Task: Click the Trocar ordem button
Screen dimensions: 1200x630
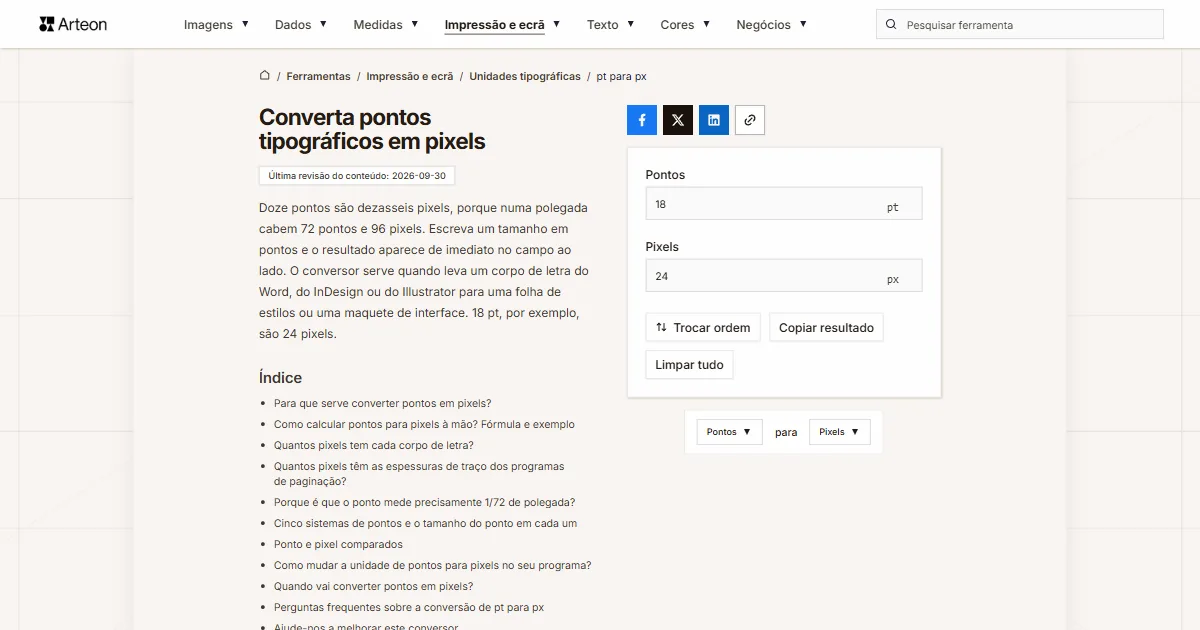Action: [703, 328]
